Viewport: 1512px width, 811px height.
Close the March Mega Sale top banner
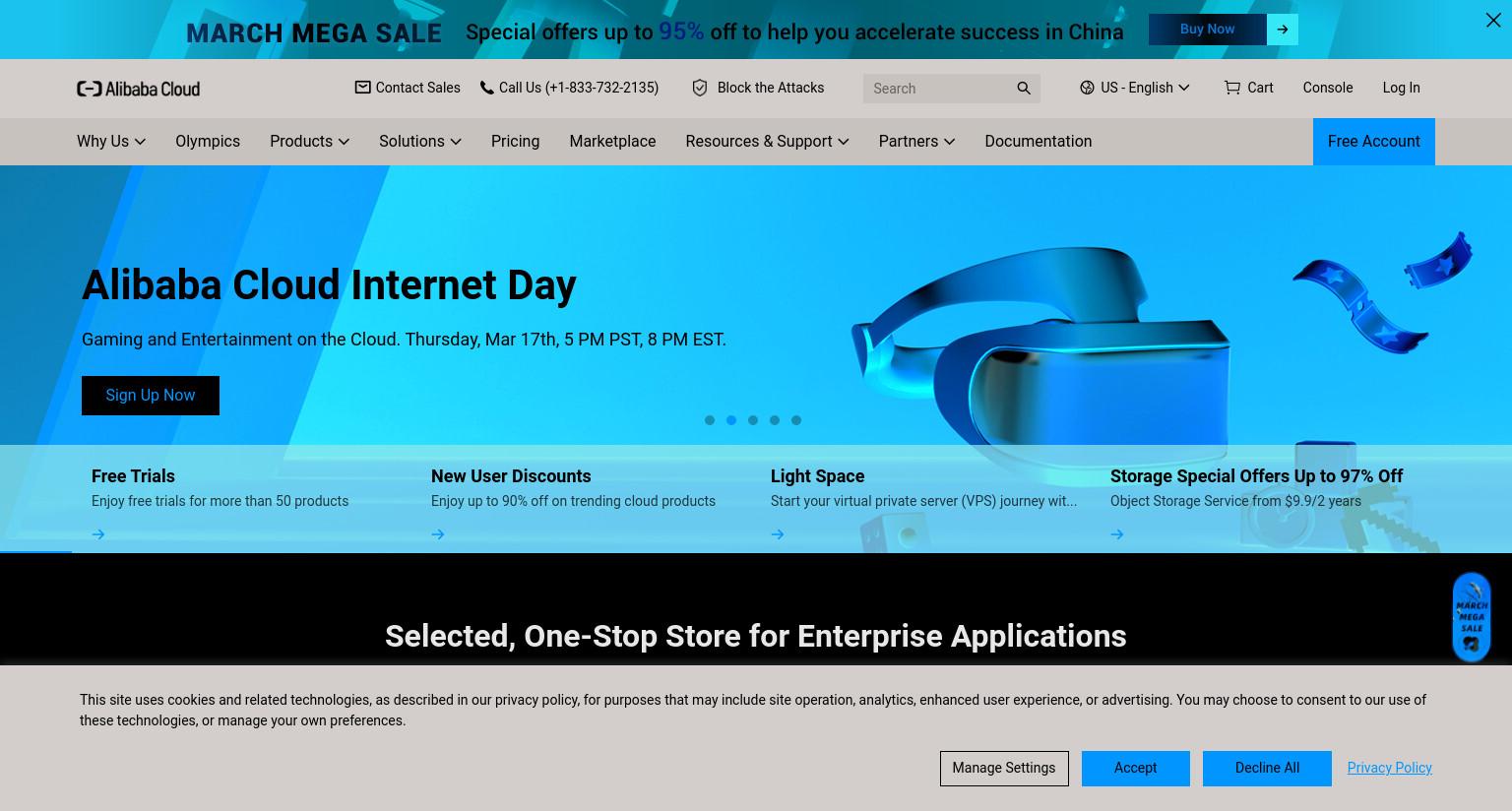pyautogui.click(x=1493, y=20)
